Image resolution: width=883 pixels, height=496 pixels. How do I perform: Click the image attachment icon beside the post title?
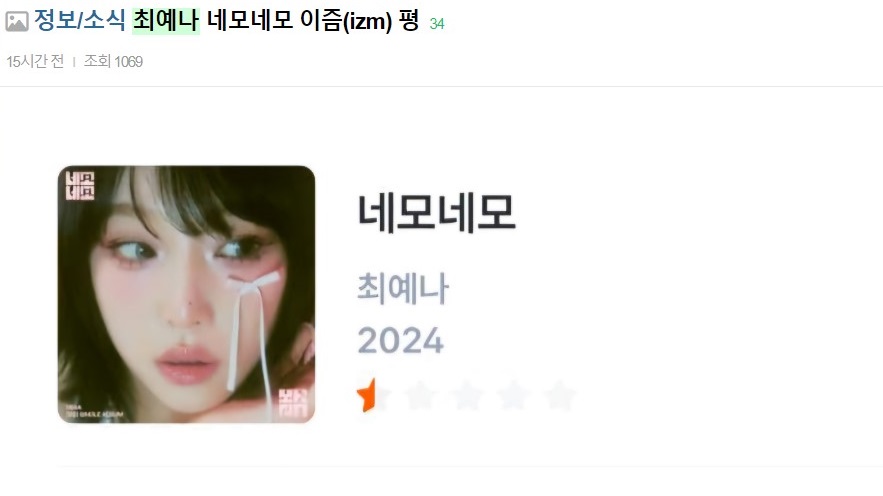17,22
